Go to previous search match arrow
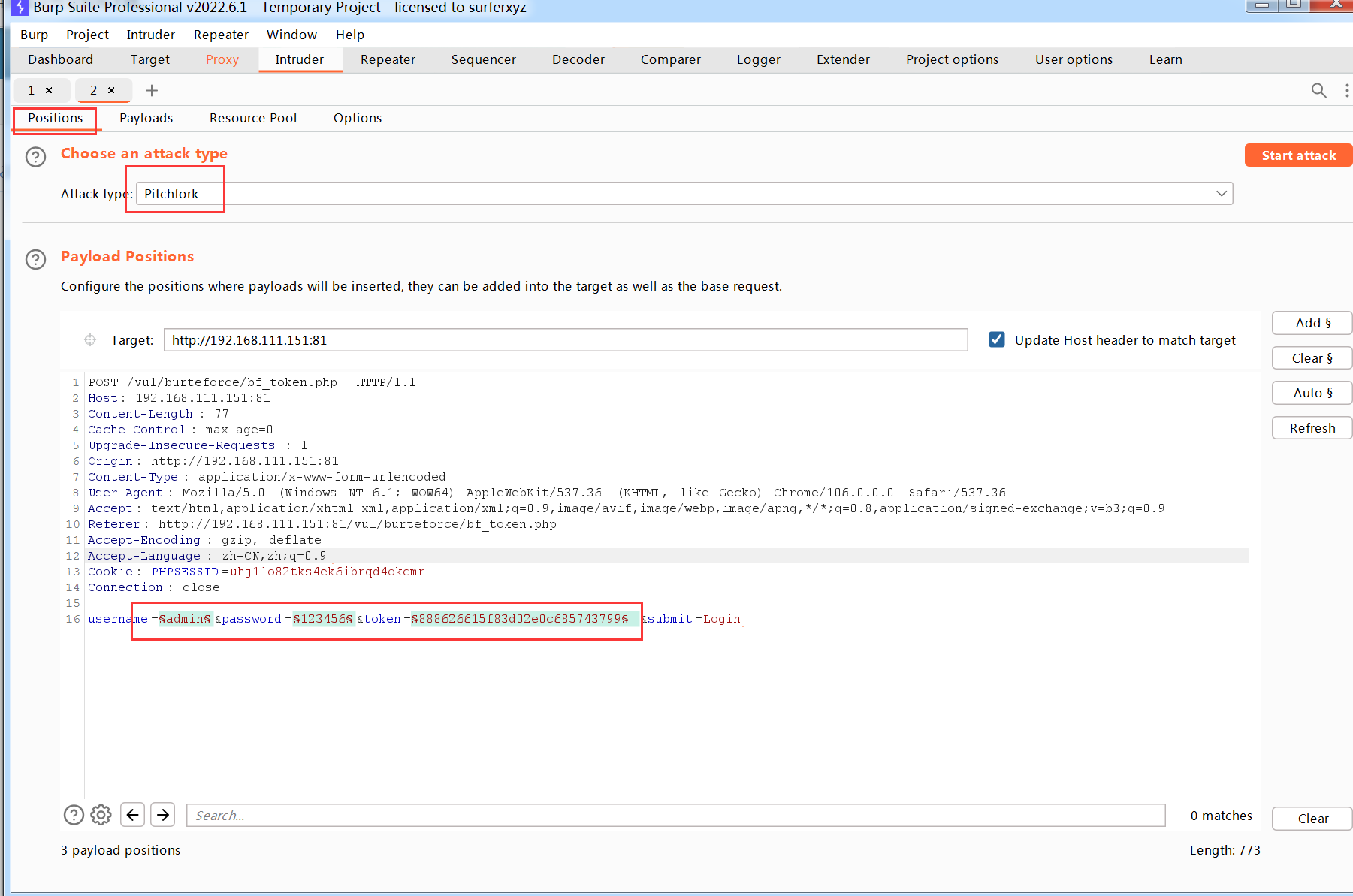The height and width of the screenshot is (896, 1353). (133, 815)
